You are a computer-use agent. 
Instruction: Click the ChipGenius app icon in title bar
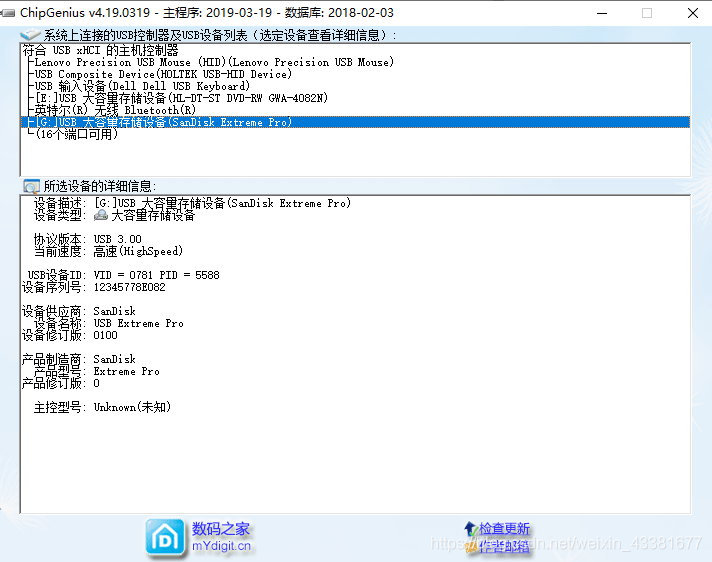pyautogui.click(x=8, y=13)
